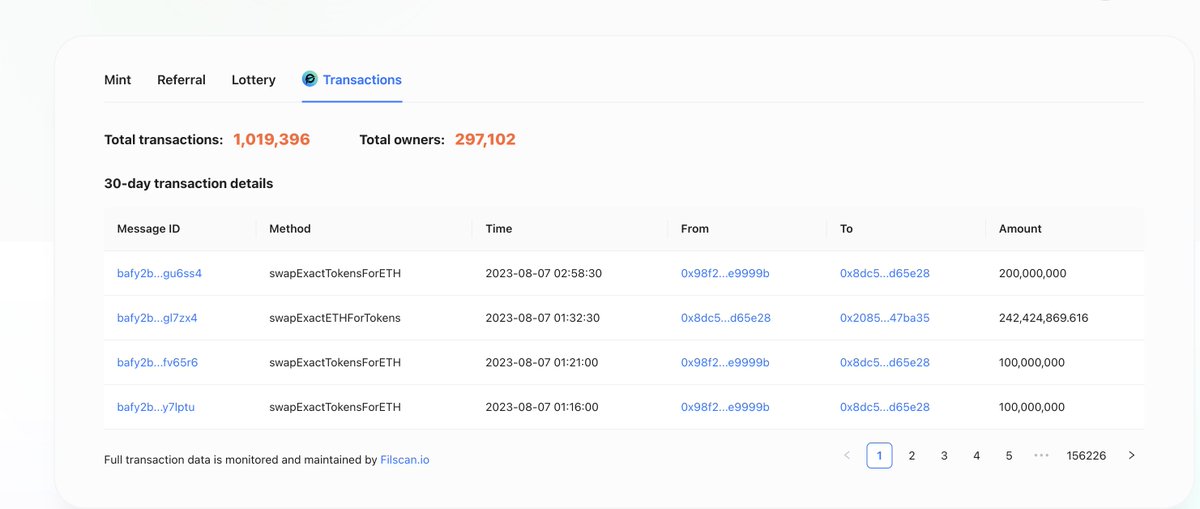The height and width of the screenshot is (509, 1200).
Task: Go to page 5
Action: [1009, 455]
